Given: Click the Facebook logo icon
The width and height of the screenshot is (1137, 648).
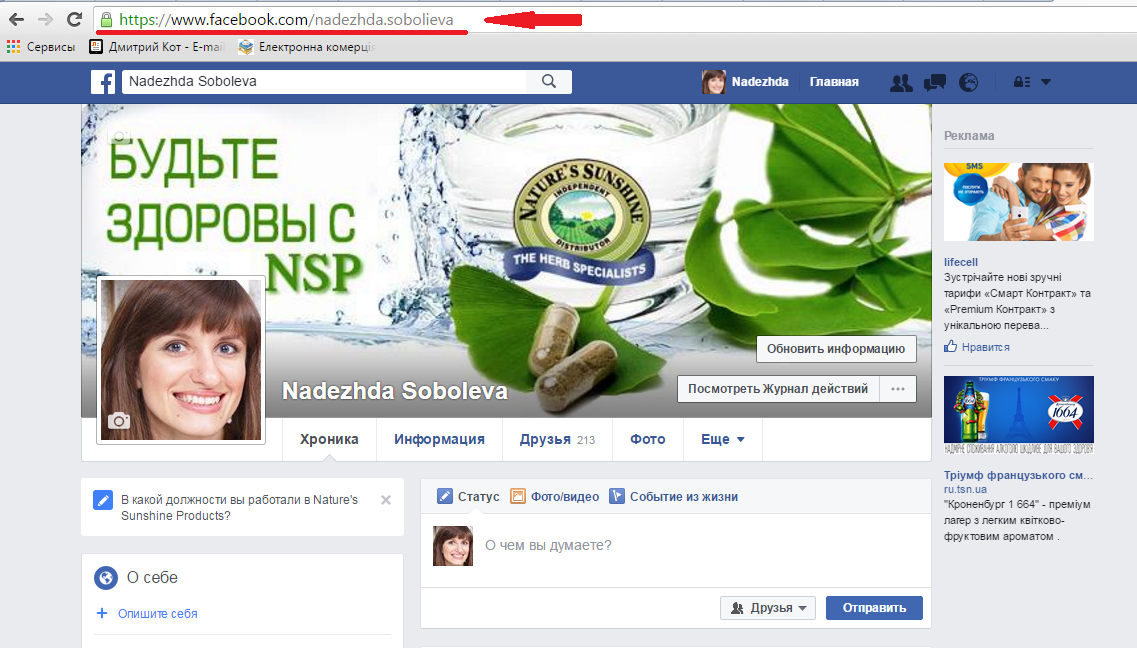Looking at the screenshot, I should click(103, 82).
